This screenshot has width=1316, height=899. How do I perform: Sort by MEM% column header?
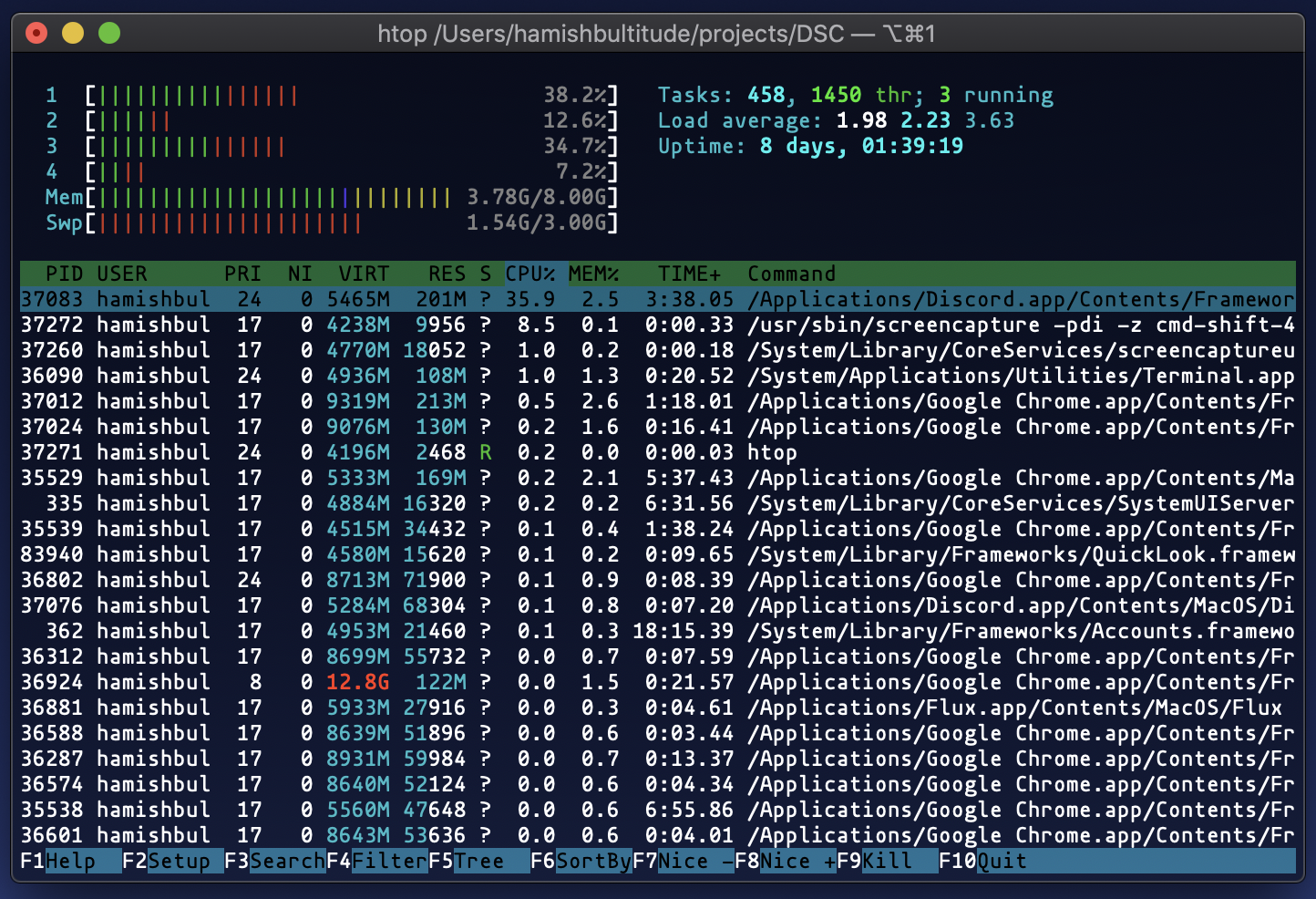tap(593, 274)
